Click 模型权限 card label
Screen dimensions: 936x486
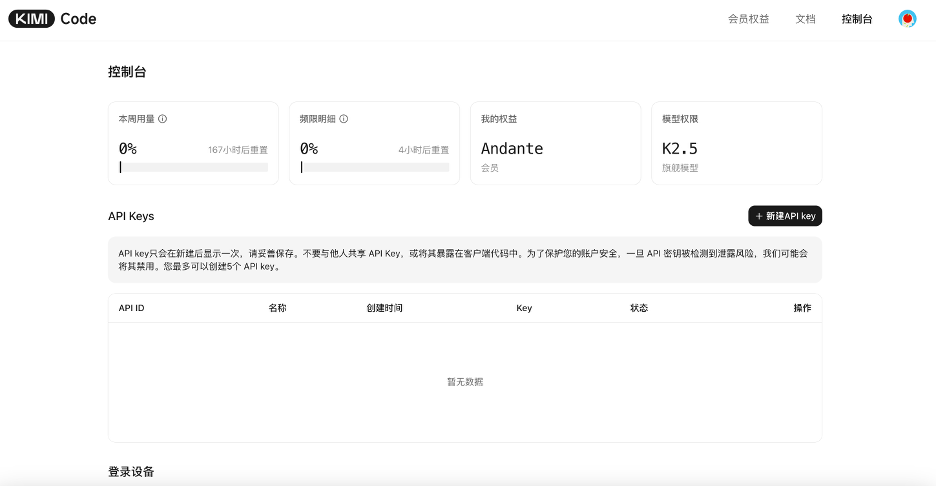[680, 119]
